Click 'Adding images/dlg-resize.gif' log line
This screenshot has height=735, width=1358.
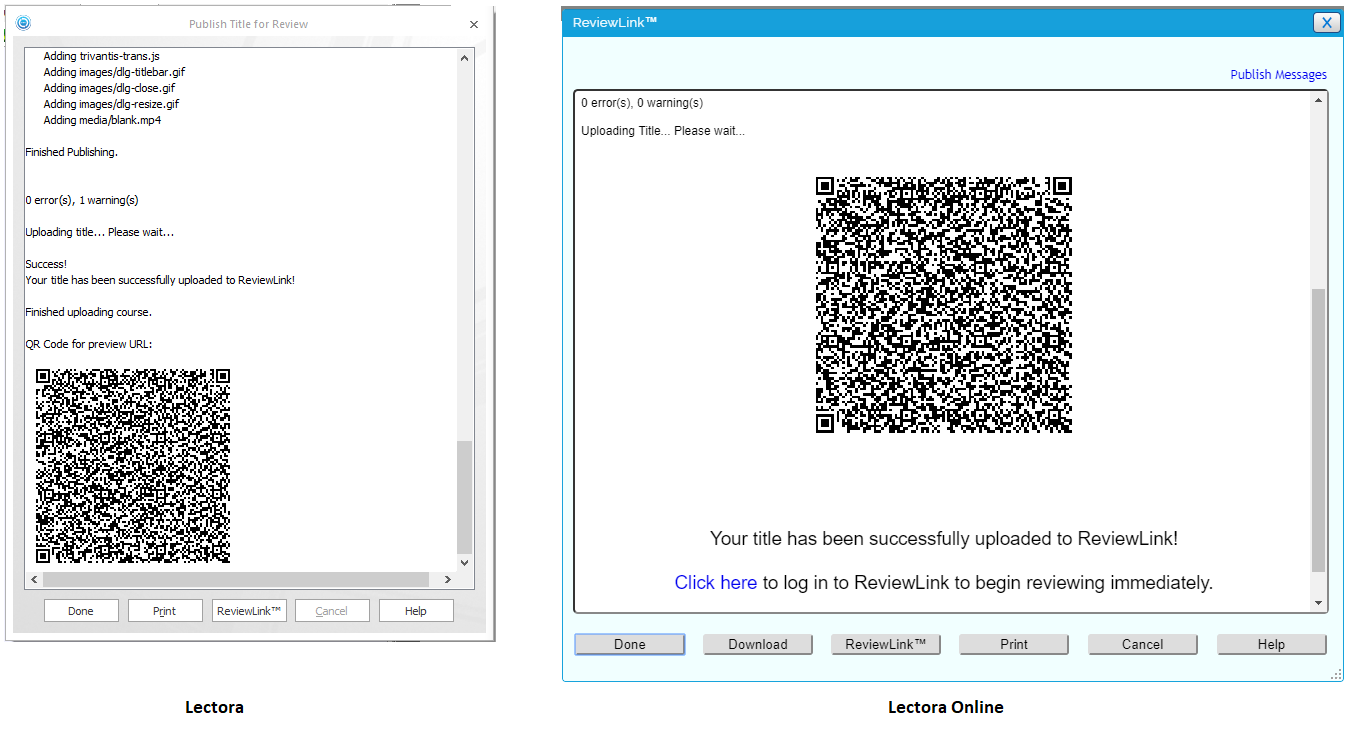tap(111, 105)
